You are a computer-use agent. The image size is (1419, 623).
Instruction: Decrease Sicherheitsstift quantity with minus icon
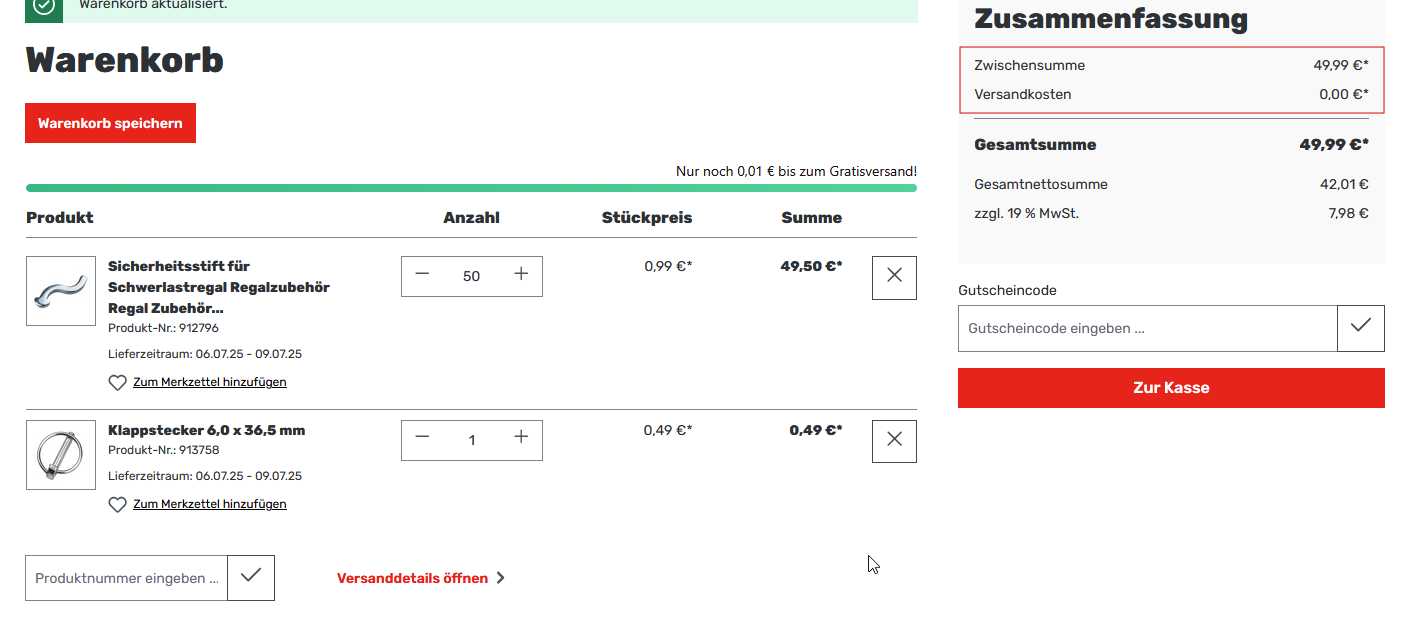pyautogui.click(x=422, y=275)
